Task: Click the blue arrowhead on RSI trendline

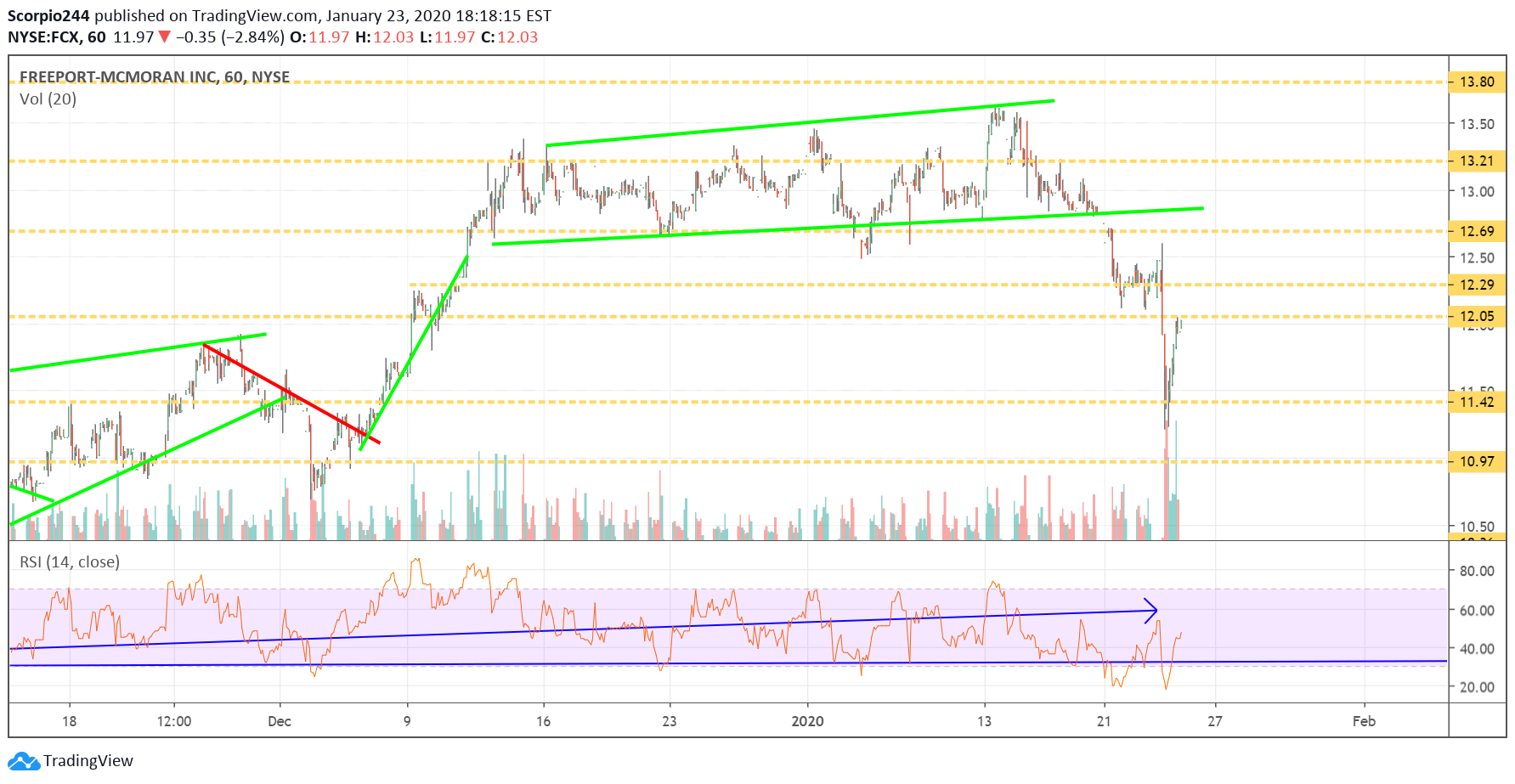Action: pyautogui.click(x=1150, y=610)
